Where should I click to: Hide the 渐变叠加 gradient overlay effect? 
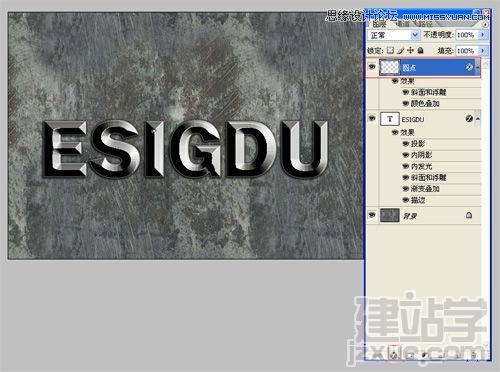(406, 189)
